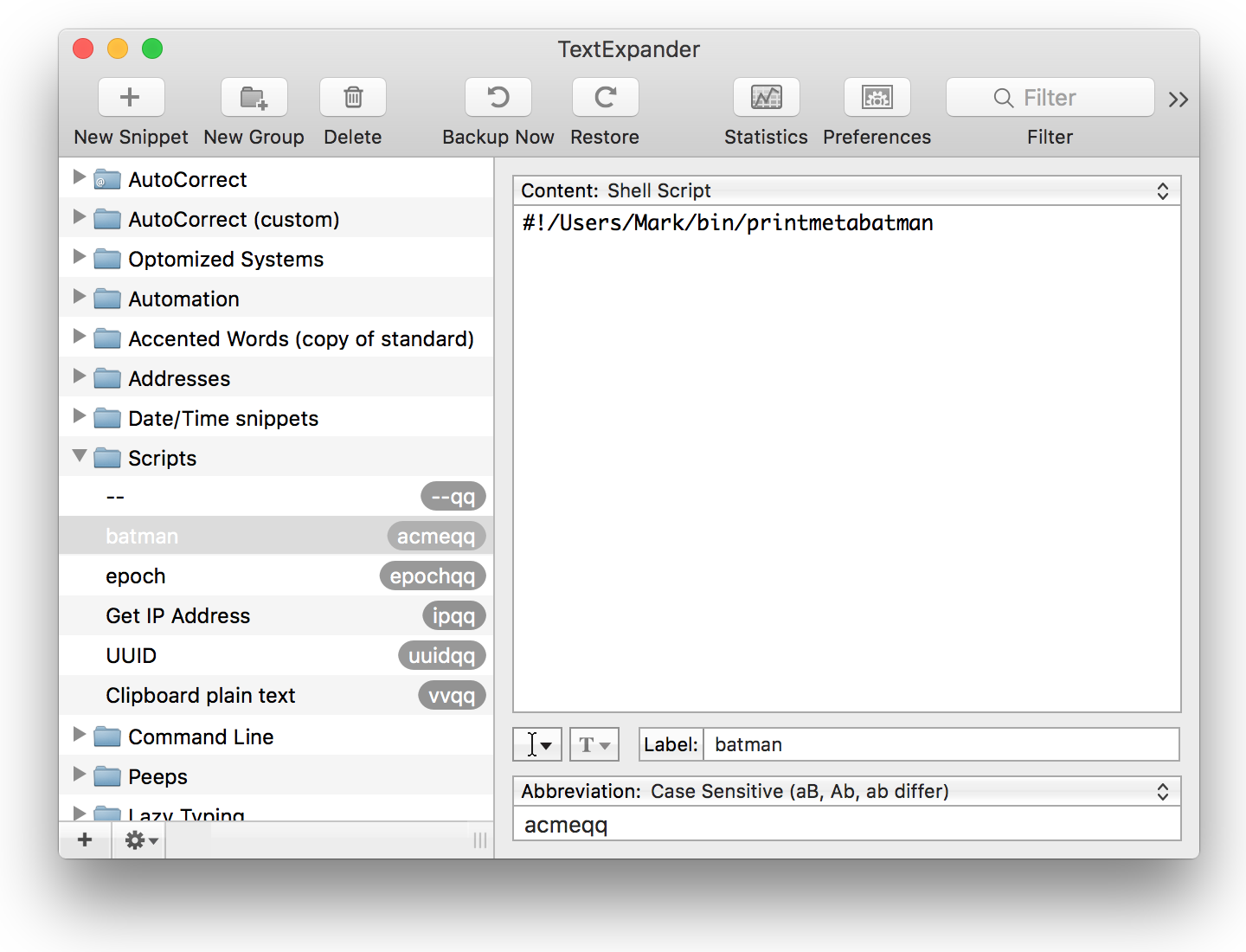1246x952 pixels.
Task: Open the text formatting T menu
Action: click(x=594, y=744)
